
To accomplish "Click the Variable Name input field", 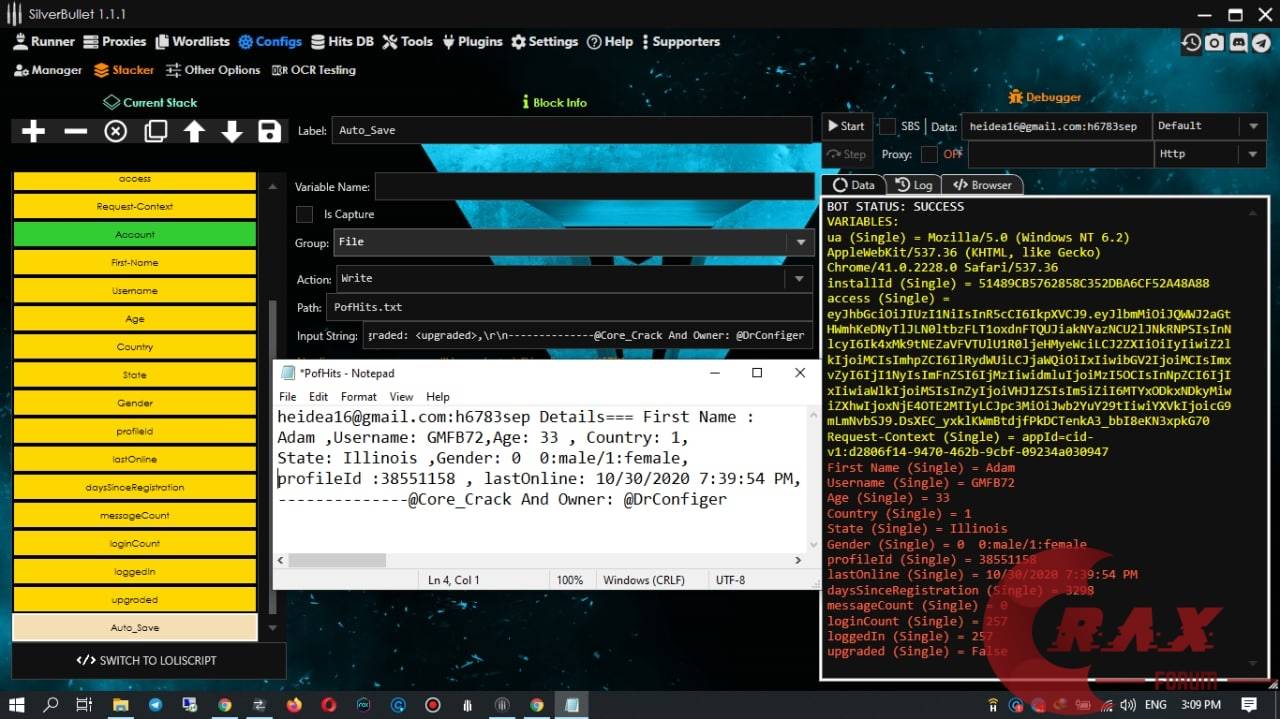I will coord(594,187).
